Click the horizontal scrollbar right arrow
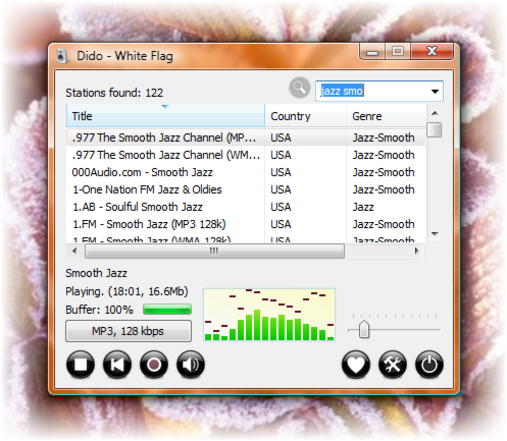Viewport: 507px width, 441px height. 417,251
